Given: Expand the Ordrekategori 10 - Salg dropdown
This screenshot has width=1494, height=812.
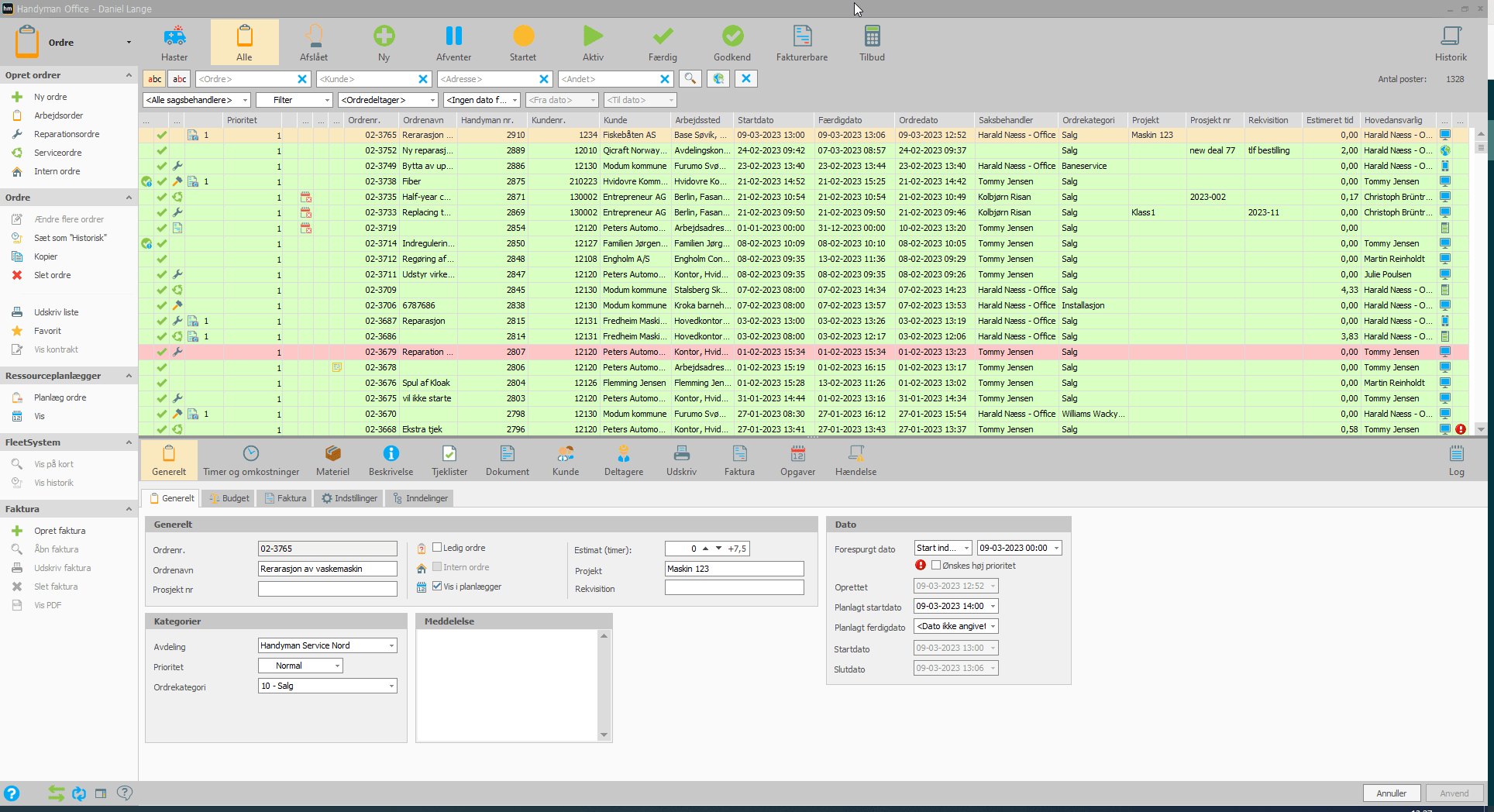Looking at the screenshot, I should click(x=391, y=685).
